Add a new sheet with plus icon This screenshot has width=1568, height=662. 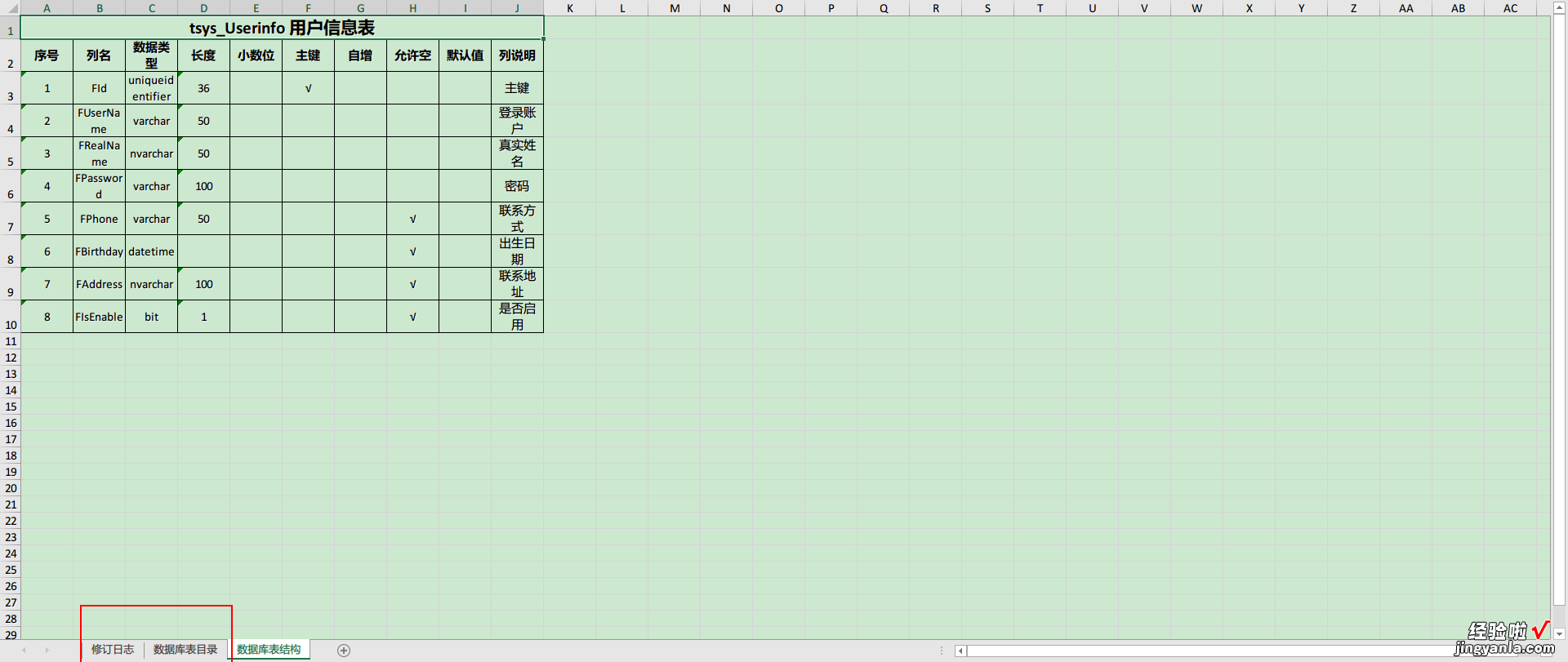tap(344, 651)
